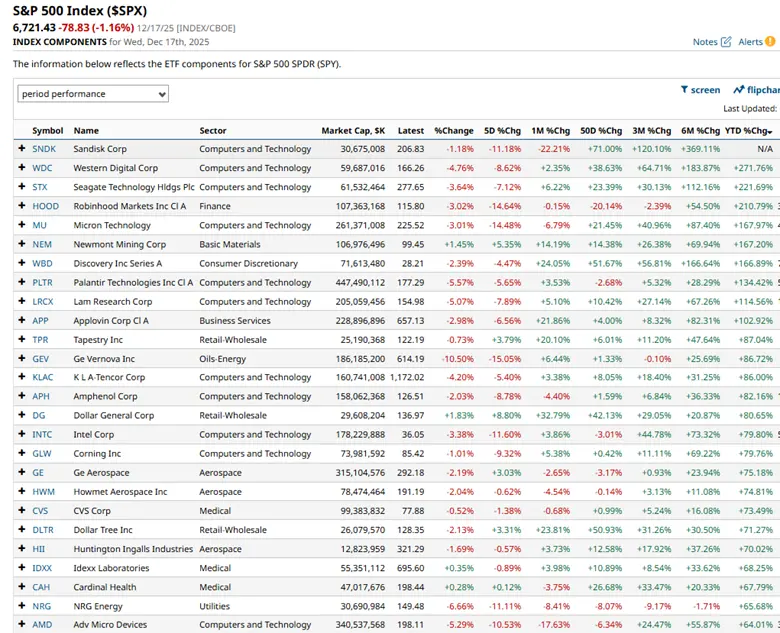The image size is (780, 633).
Task: Click the plus icon for HOOD row
Action: [21, 206]
